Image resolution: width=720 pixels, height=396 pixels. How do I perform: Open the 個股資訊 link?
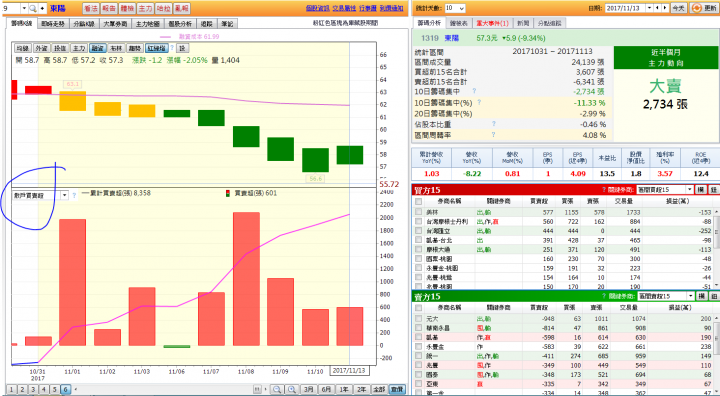(x=317, y=8)
